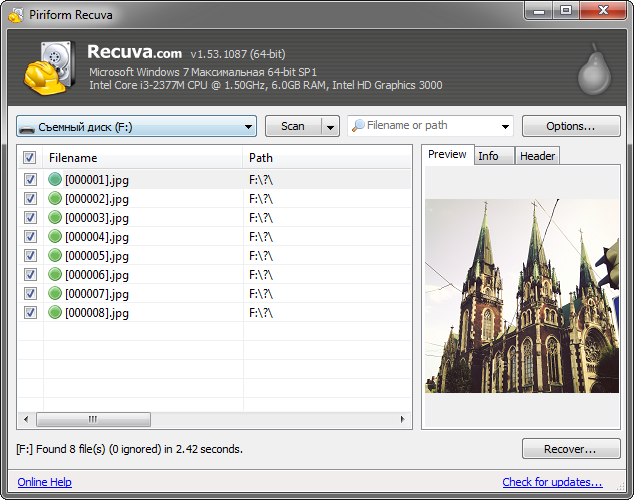Image resolution: width=634 pixels, height=500 pixels.
Task: Click the Recuva.com title text
Action: (x=135, y=52)
